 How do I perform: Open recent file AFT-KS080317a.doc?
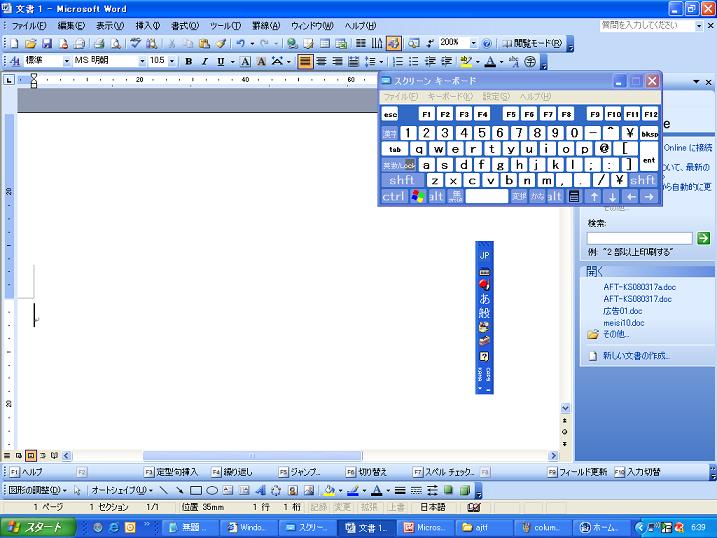tap(639, 287)
